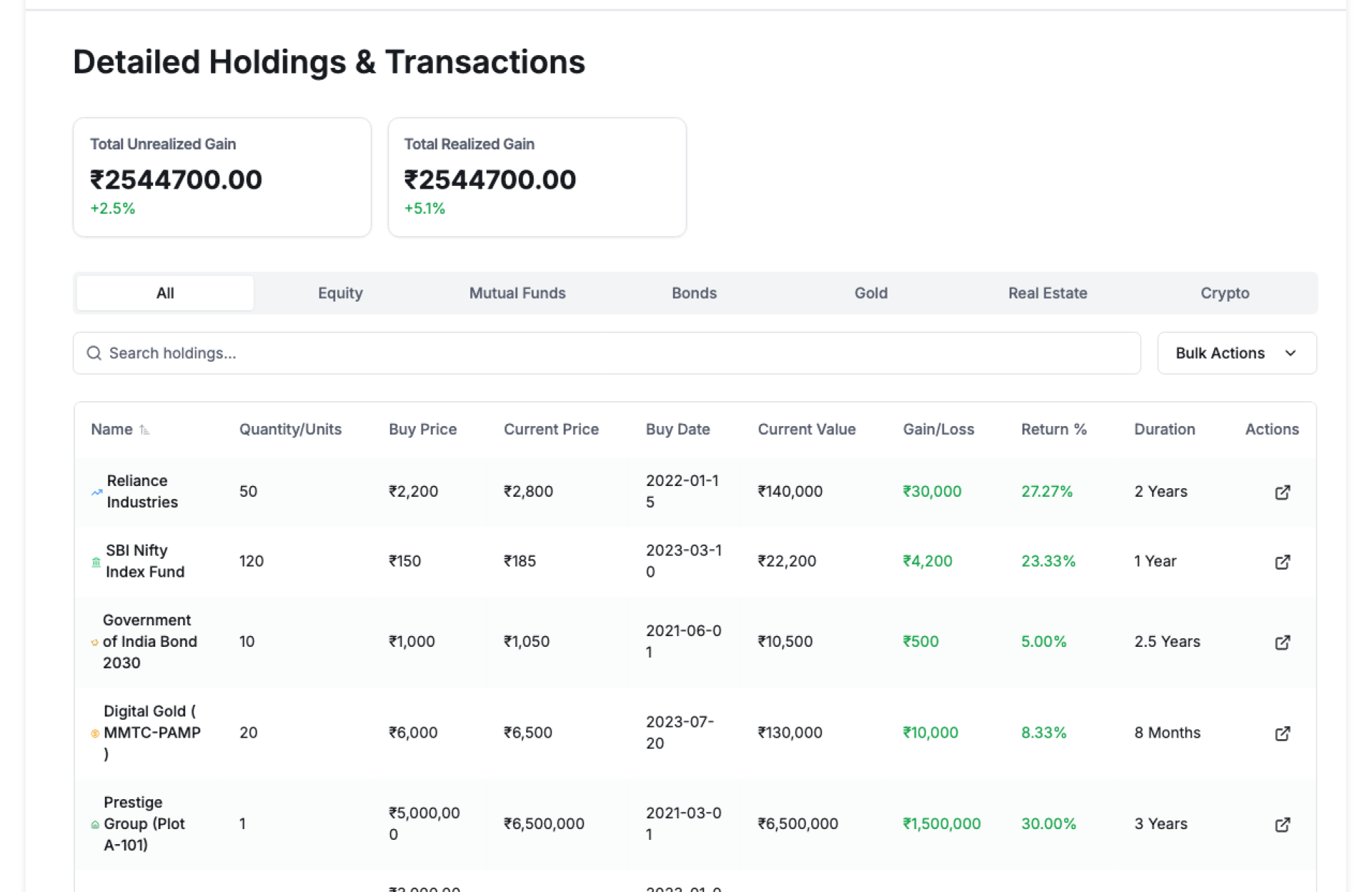Open the Gold holdings tab
This screenshot has width=1372, height=892.
coord(870,293)
